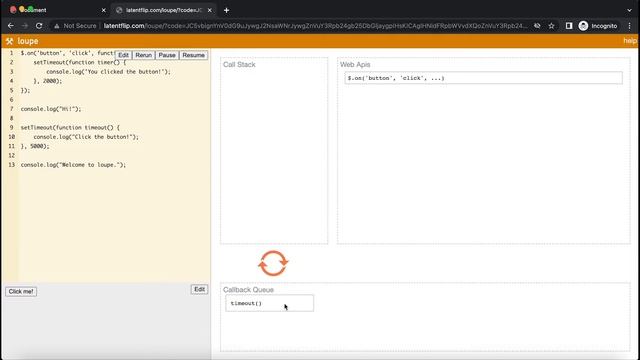This screenshot has width=640, height=360.
Task: Open the side panel icon
Action: point(569,26)
